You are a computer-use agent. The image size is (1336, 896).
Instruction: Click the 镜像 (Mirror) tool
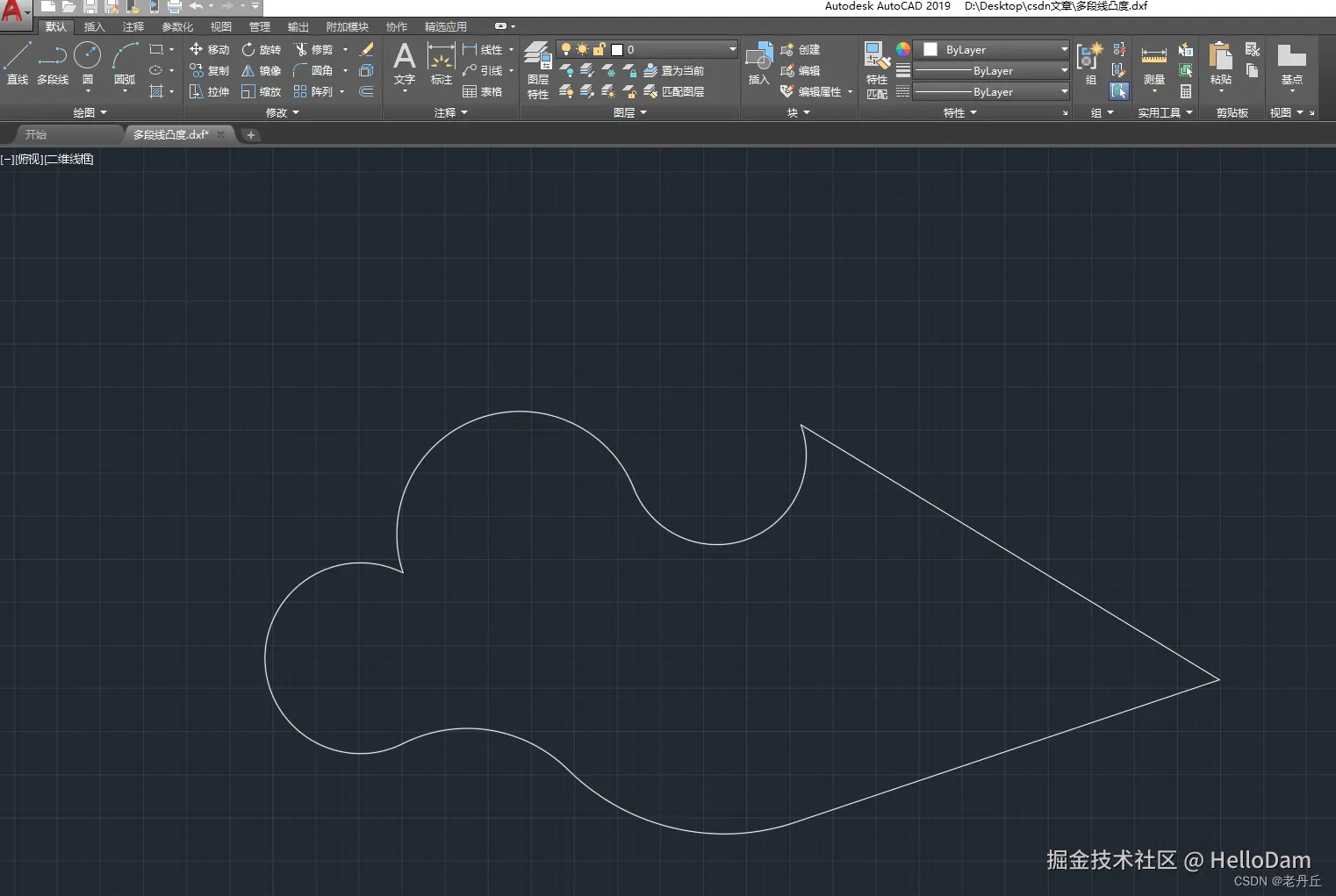(x=261, y=71)
